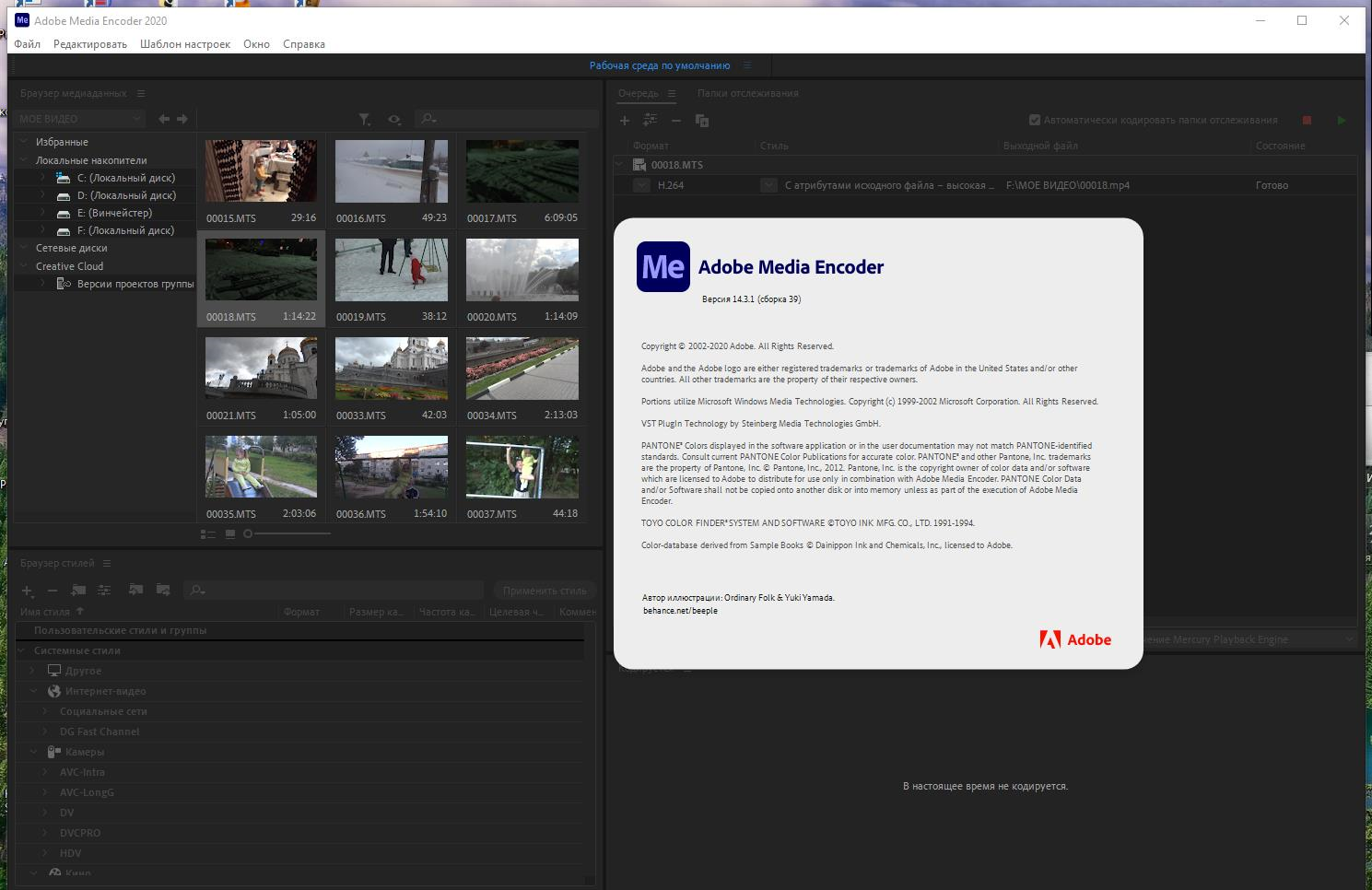
Task: Open the Окно menu
Action: (x=256, y=44)
